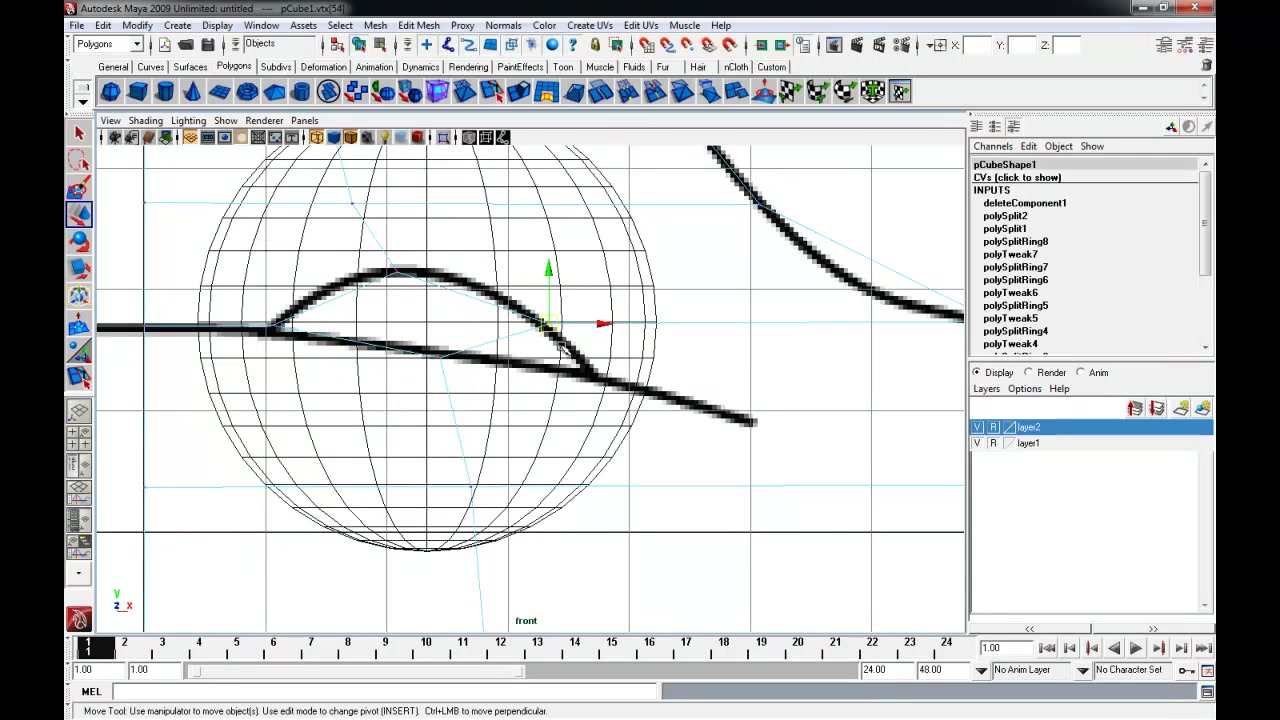The width and height of the screenshot is (1280, 720).
Task: Open the Objects selection mask dropdown
Action: [281, 44]
